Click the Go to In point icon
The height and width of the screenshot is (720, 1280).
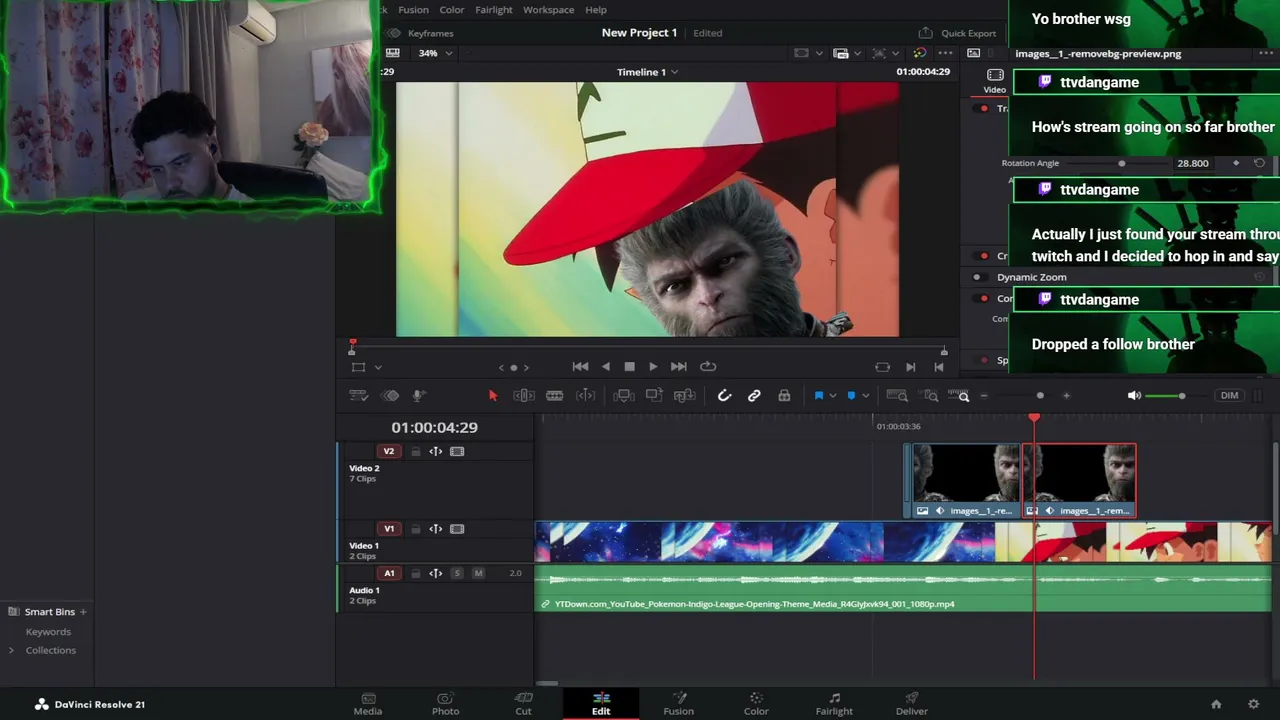pyautogui.click(x=938, y=367)
